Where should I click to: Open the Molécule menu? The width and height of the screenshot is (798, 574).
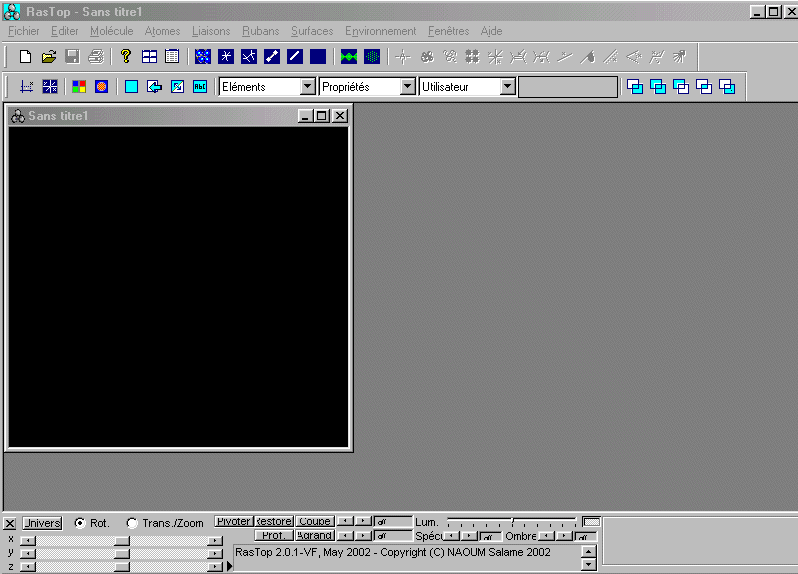click(x=111, y=31)
